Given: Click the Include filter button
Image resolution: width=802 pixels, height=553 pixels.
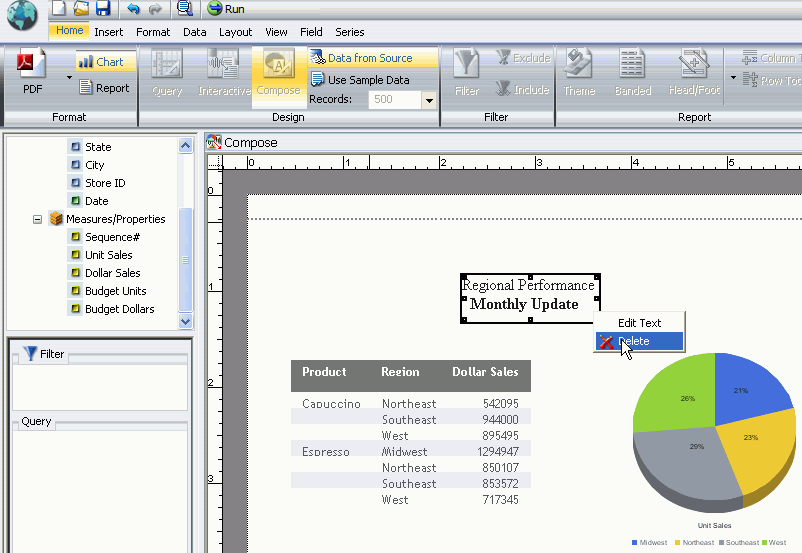Looking at the screenshot, I should point(523,90).
